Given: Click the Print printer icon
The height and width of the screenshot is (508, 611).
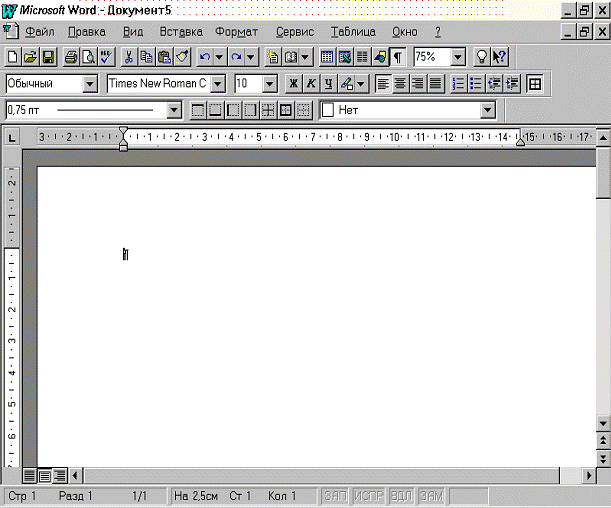Looking at the screenshot, I should (71, 57).
